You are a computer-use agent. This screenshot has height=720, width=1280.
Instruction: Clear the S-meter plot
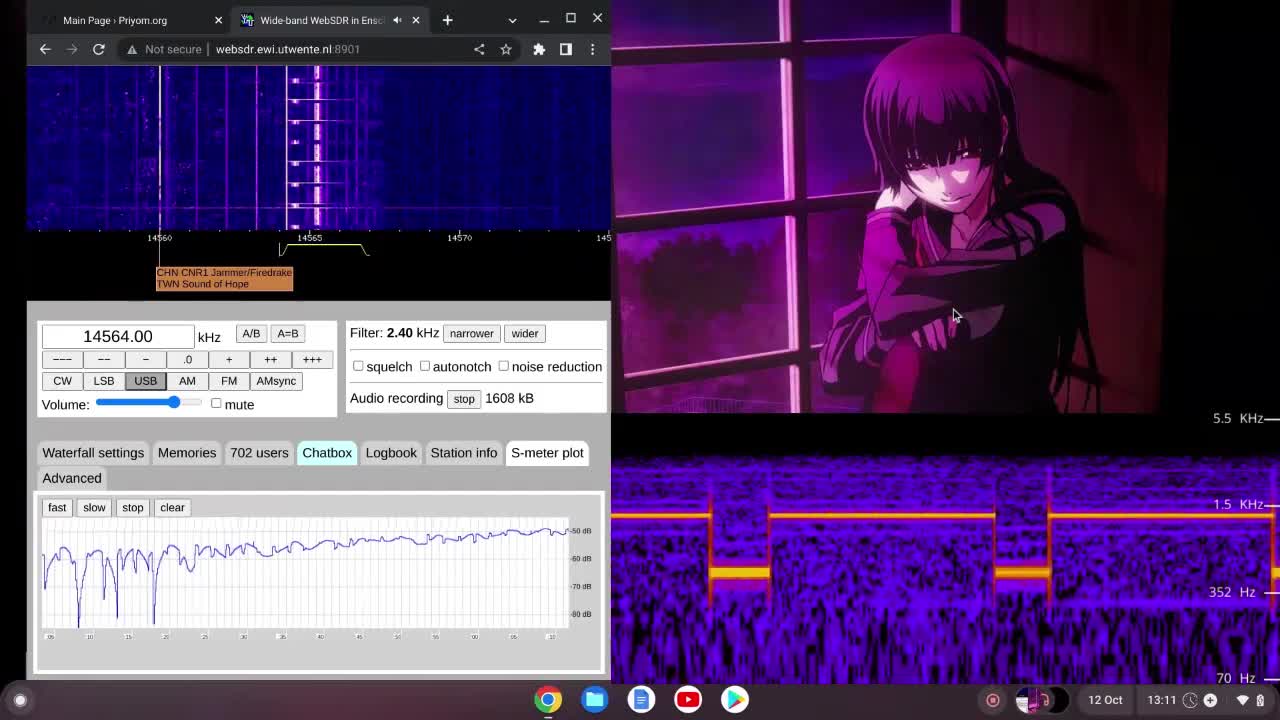pos(172,508)
